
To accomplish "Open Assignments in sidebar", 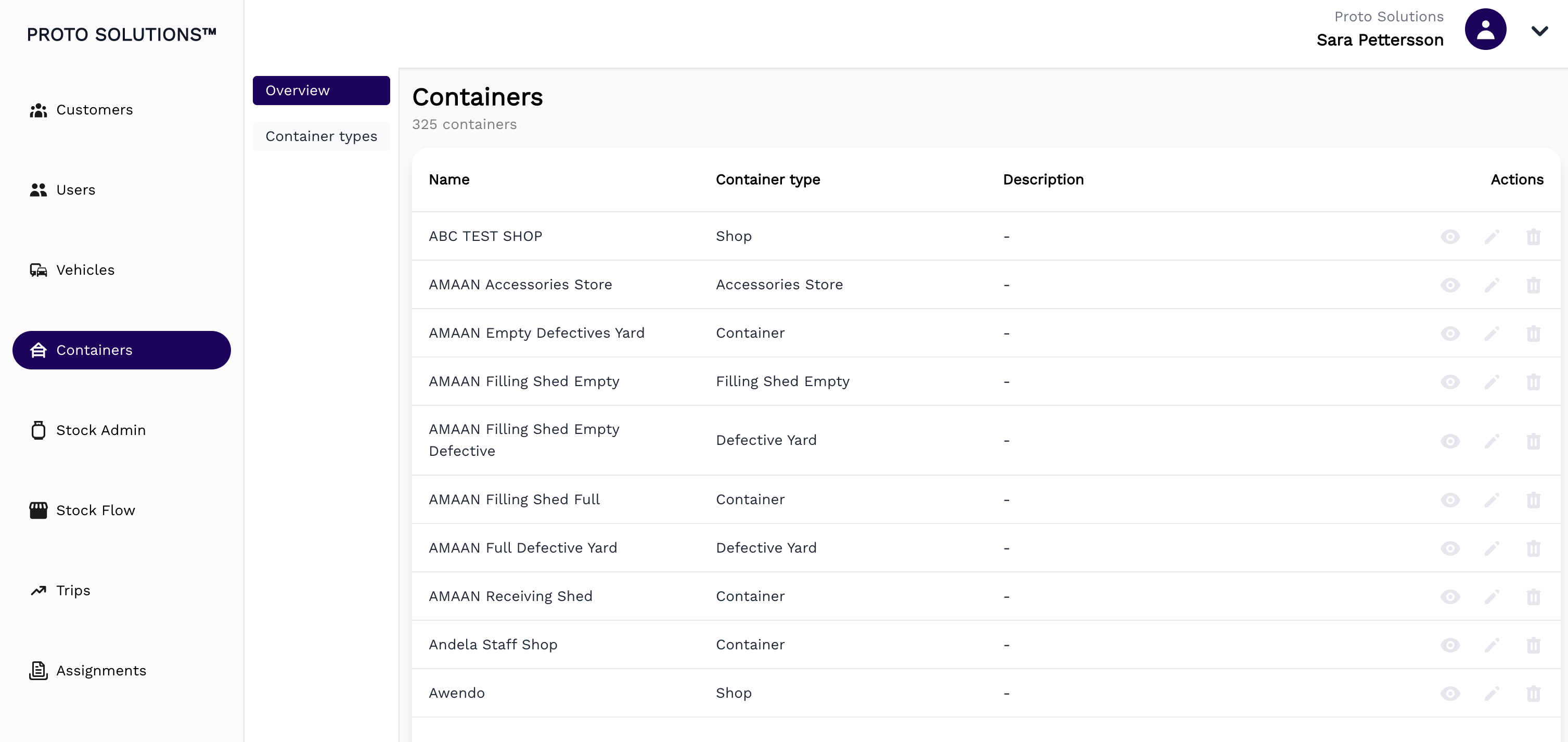I will click(x=121, y=671).
